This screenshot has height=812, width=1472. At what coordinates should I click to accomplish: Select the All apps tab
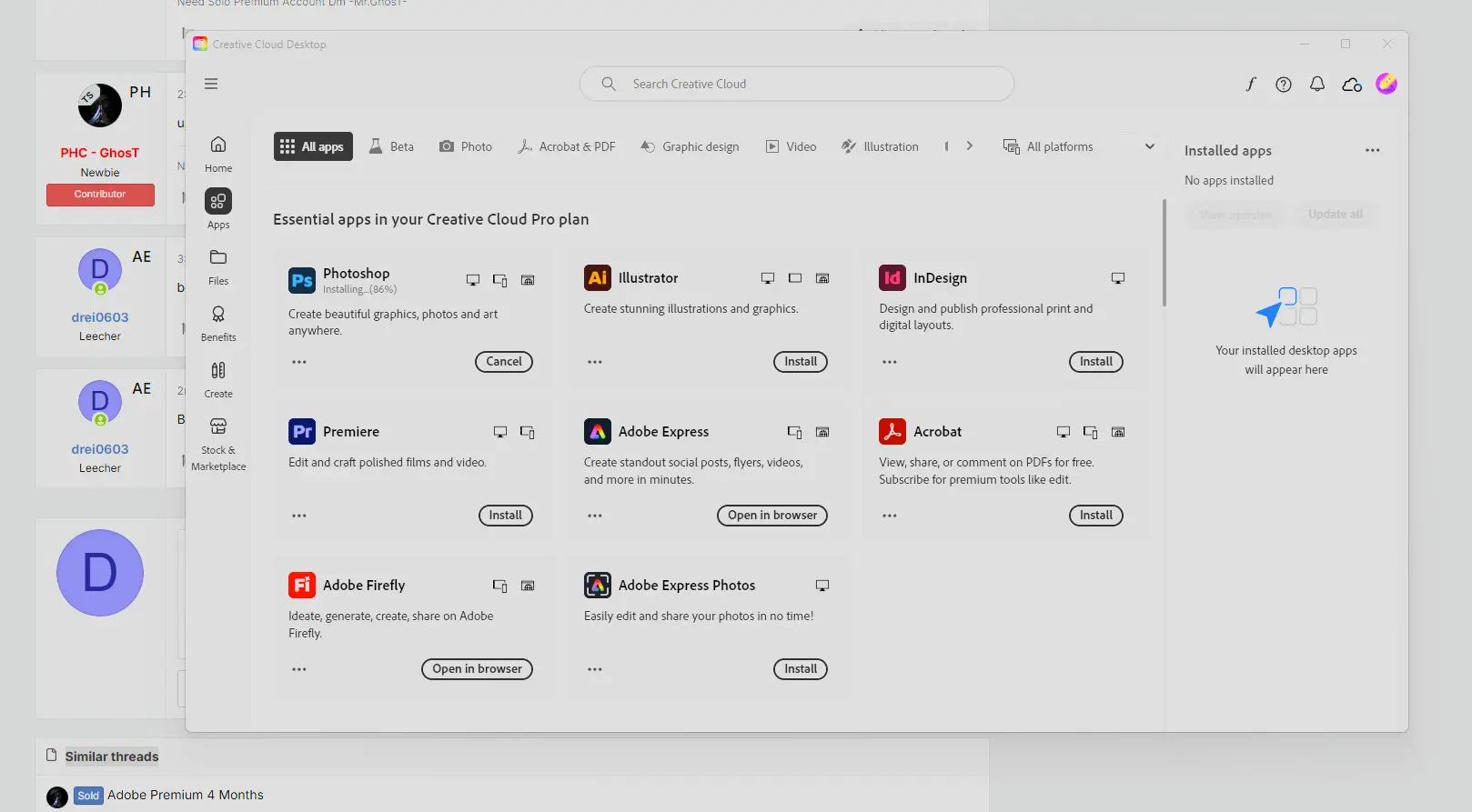coord(313,146)
